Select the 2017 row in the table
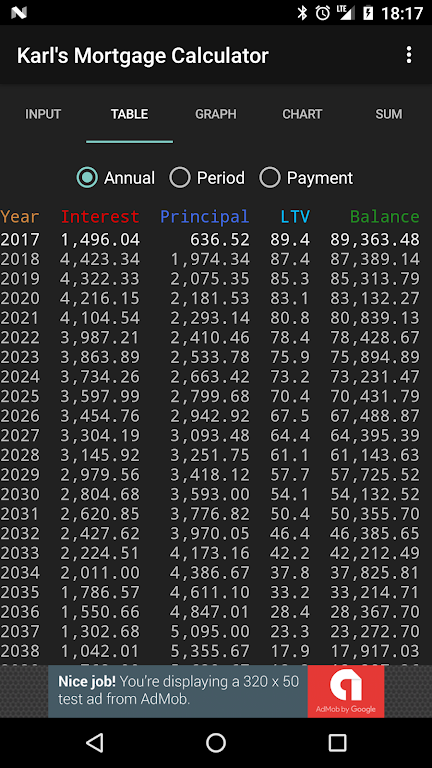The image size is (432, 768). (210, 240)
